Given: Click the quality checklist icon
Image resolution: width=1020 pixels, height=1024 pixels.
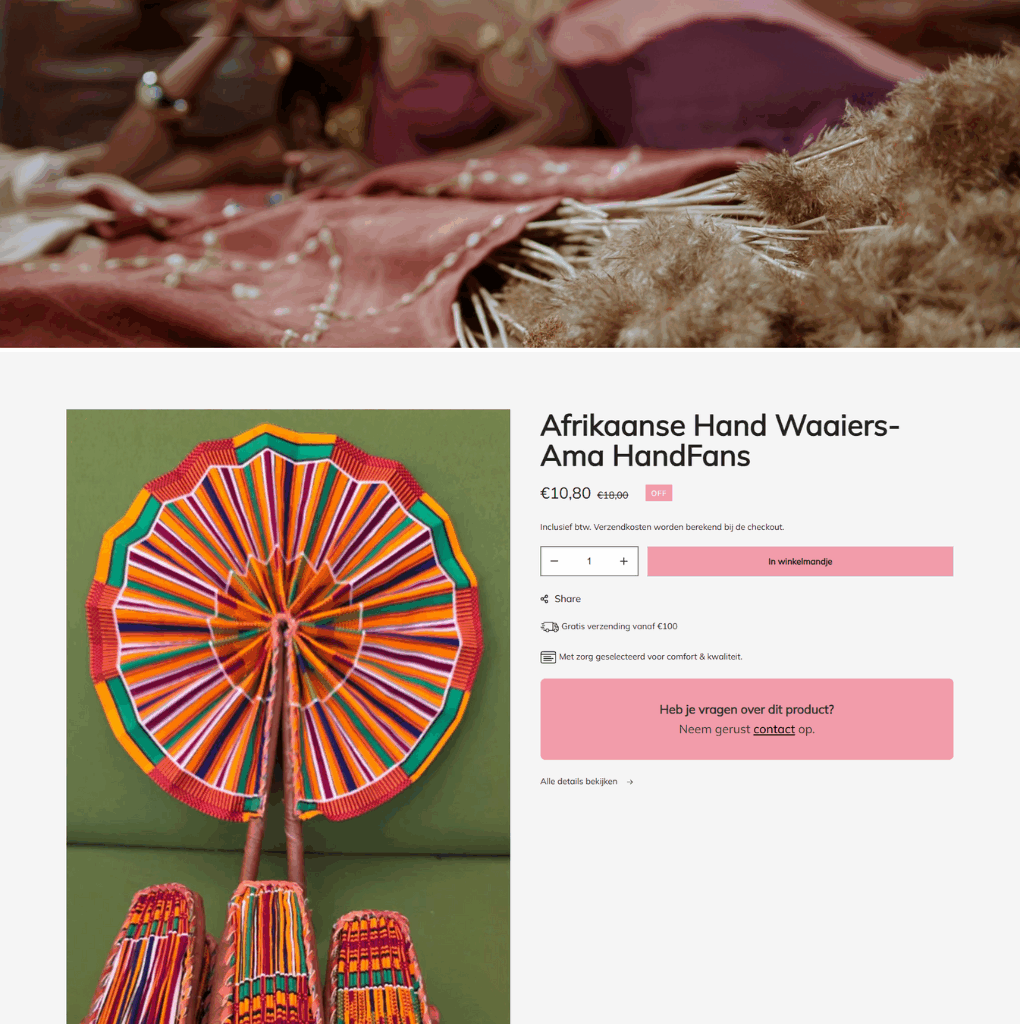Looking at the screenshot, I should [548, 657].
